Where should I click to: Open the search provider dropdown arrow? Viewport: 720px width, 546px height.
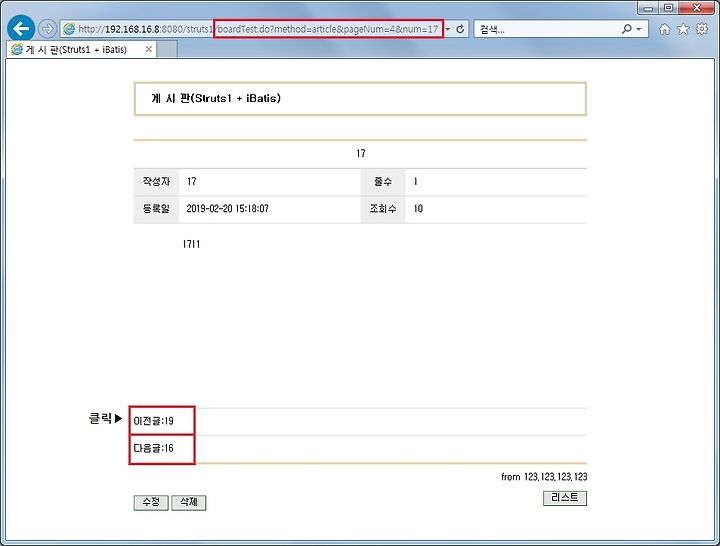point(639,29)
